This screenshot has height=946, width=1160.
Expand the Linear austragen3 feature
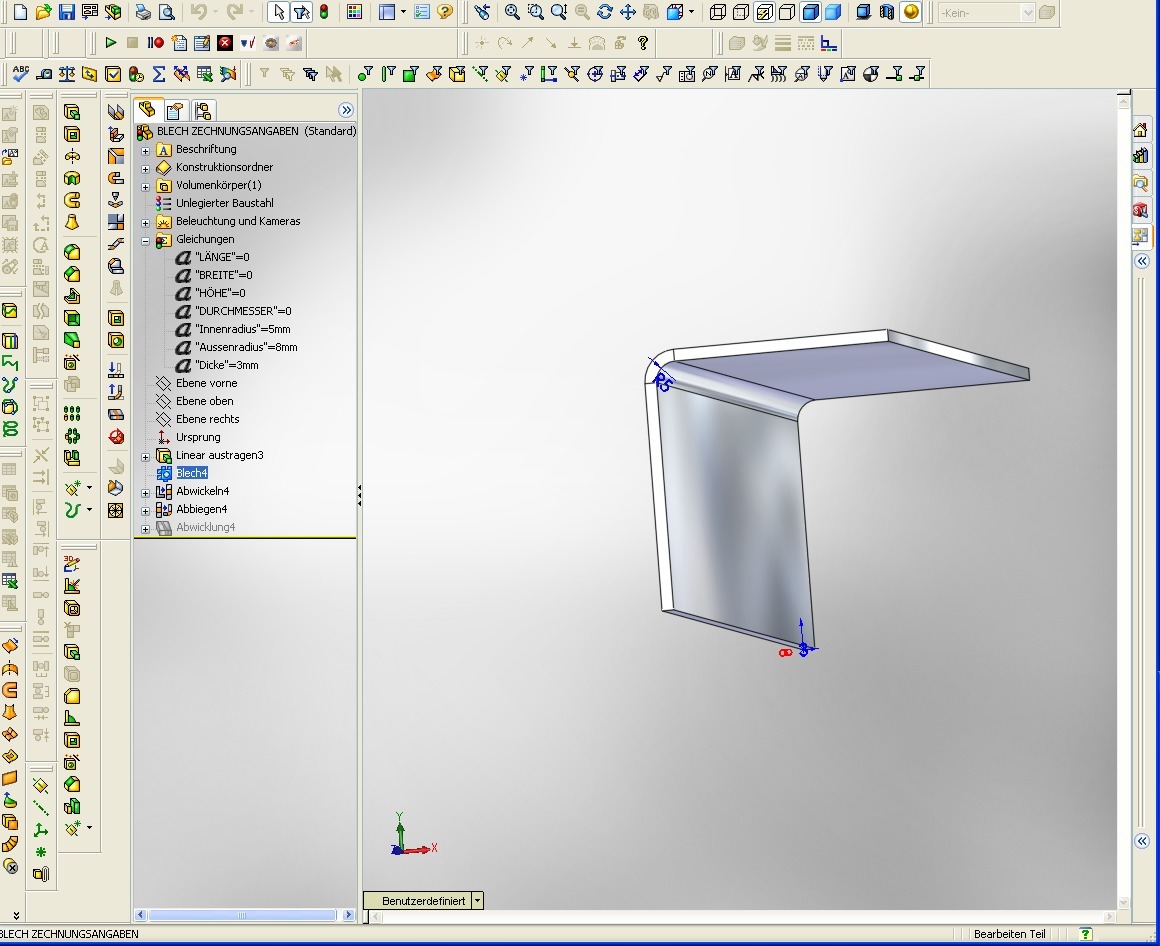[146, 456]
